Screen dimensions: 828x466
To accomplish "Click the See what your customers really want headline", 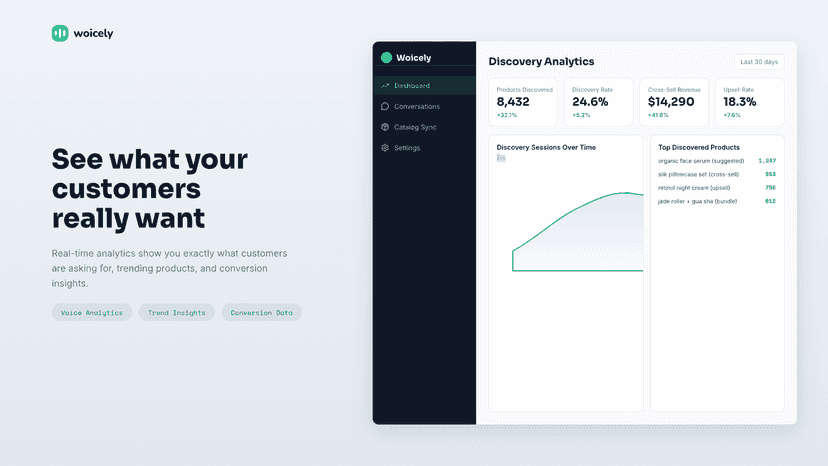I will (149, 189).
